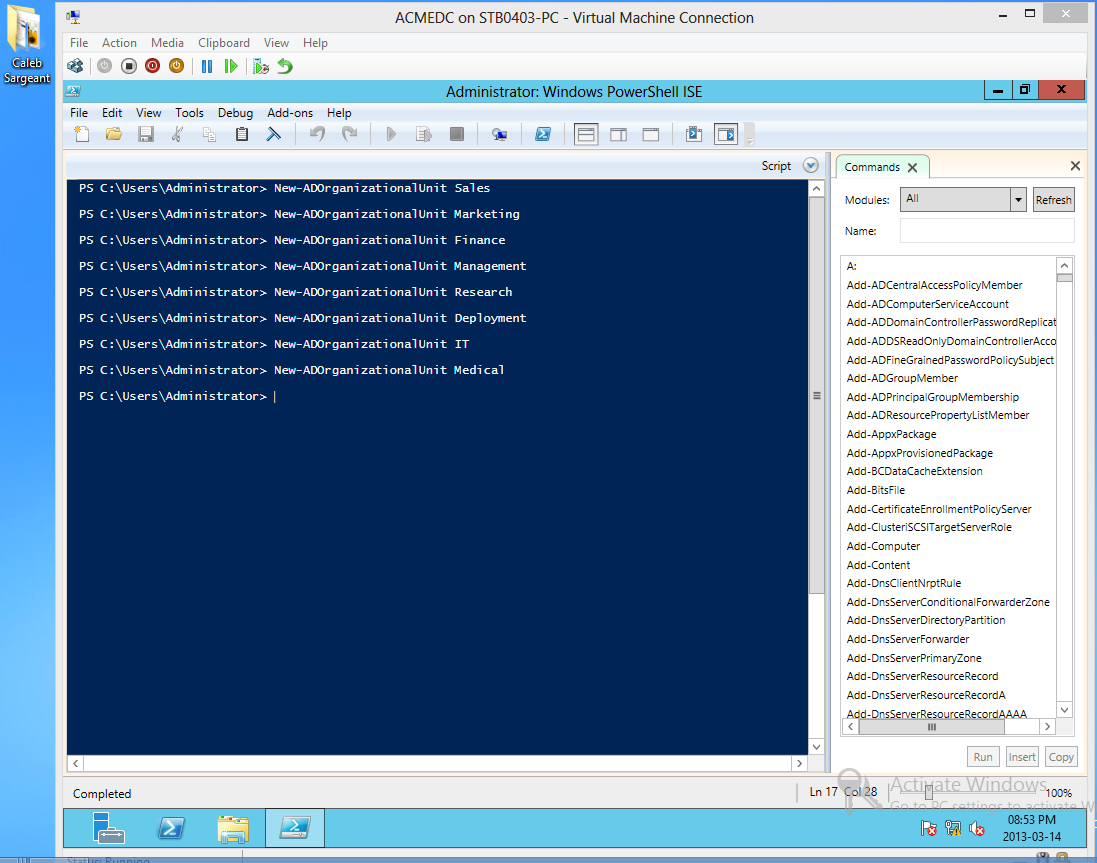Image resolution: width=1097 pixels, height=863 pixels.
Task: Click the New script icon in ISE toolbar
Action: [82, 134]
